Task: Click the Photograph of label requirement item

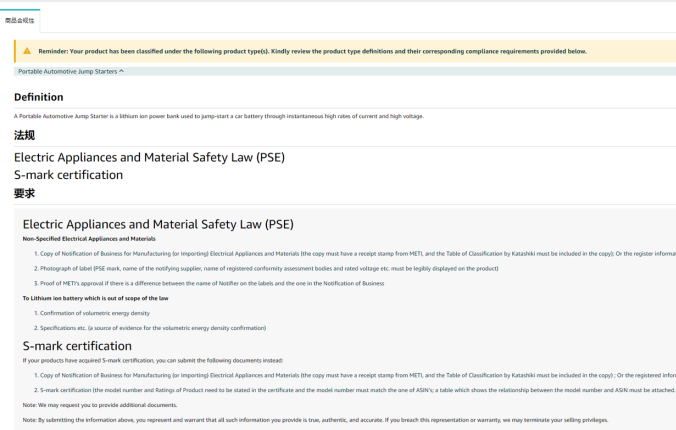Action: 266,268
